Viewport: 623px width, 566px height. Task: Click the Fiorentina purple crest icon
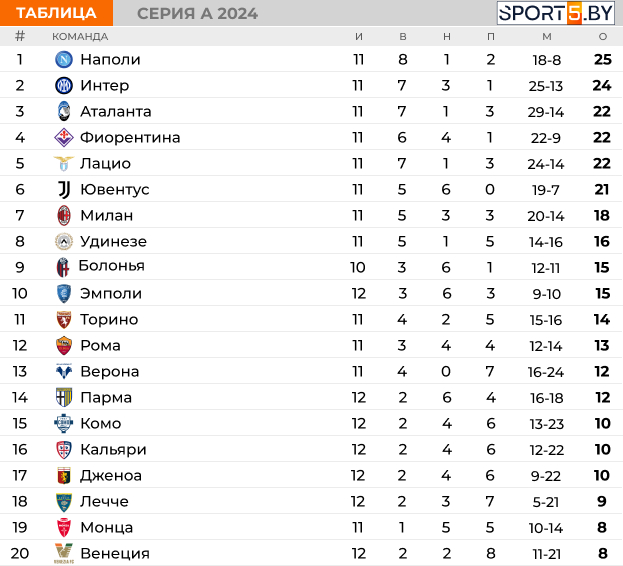(x=64, y=137)
